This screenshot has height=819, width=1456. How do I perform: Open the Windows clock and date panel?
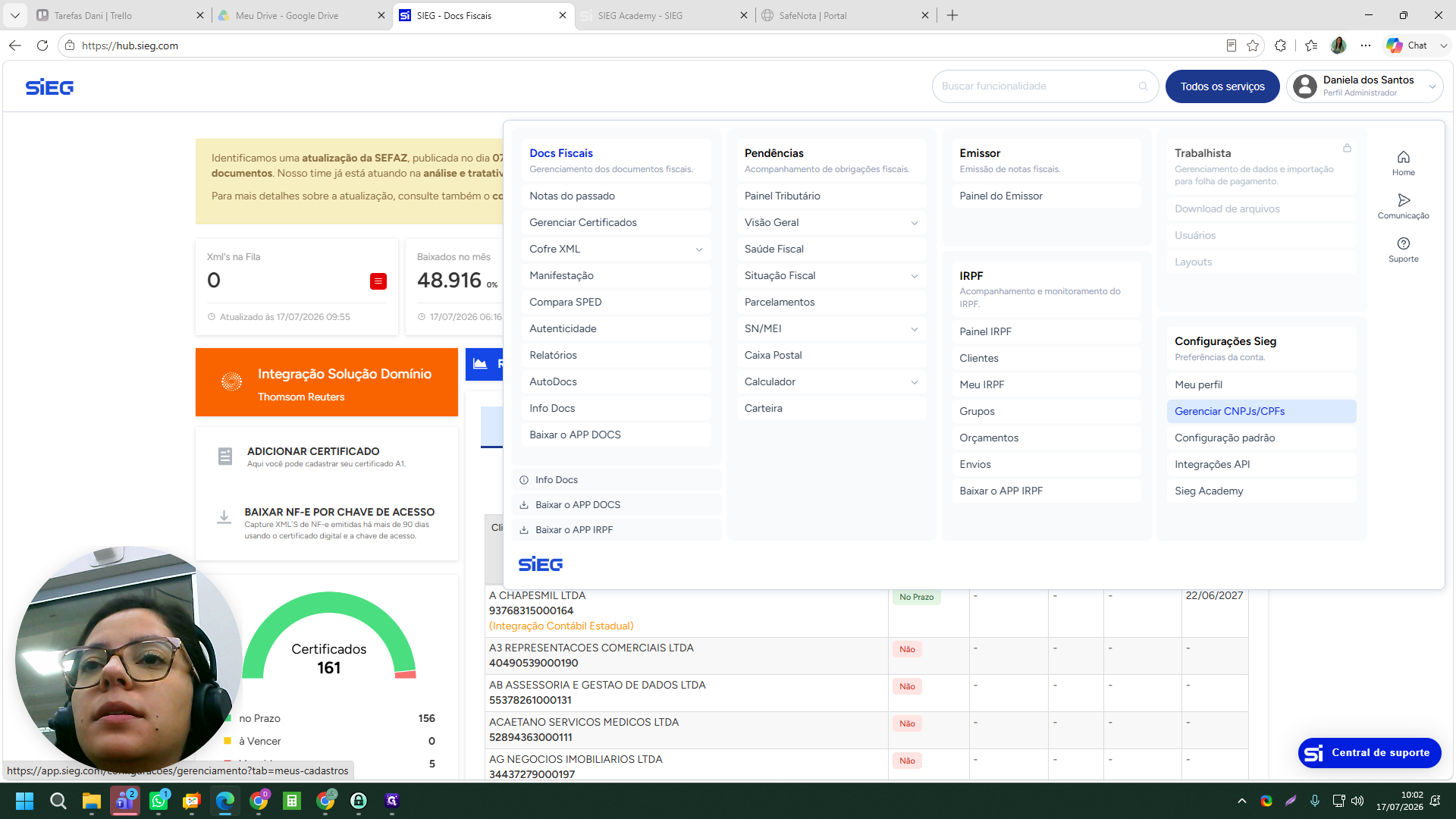point(1400,801)
